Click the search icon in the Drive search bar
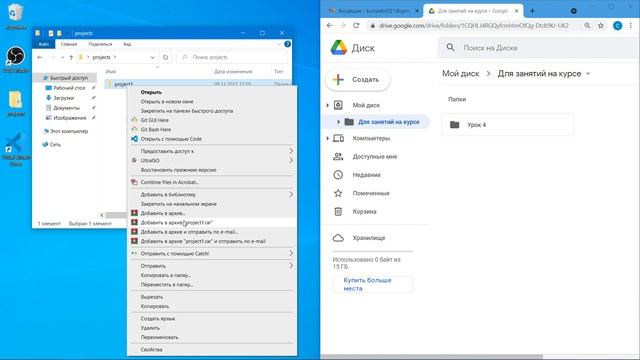The height and width of the screenshot is (360, 640). (x=450, y=48)
